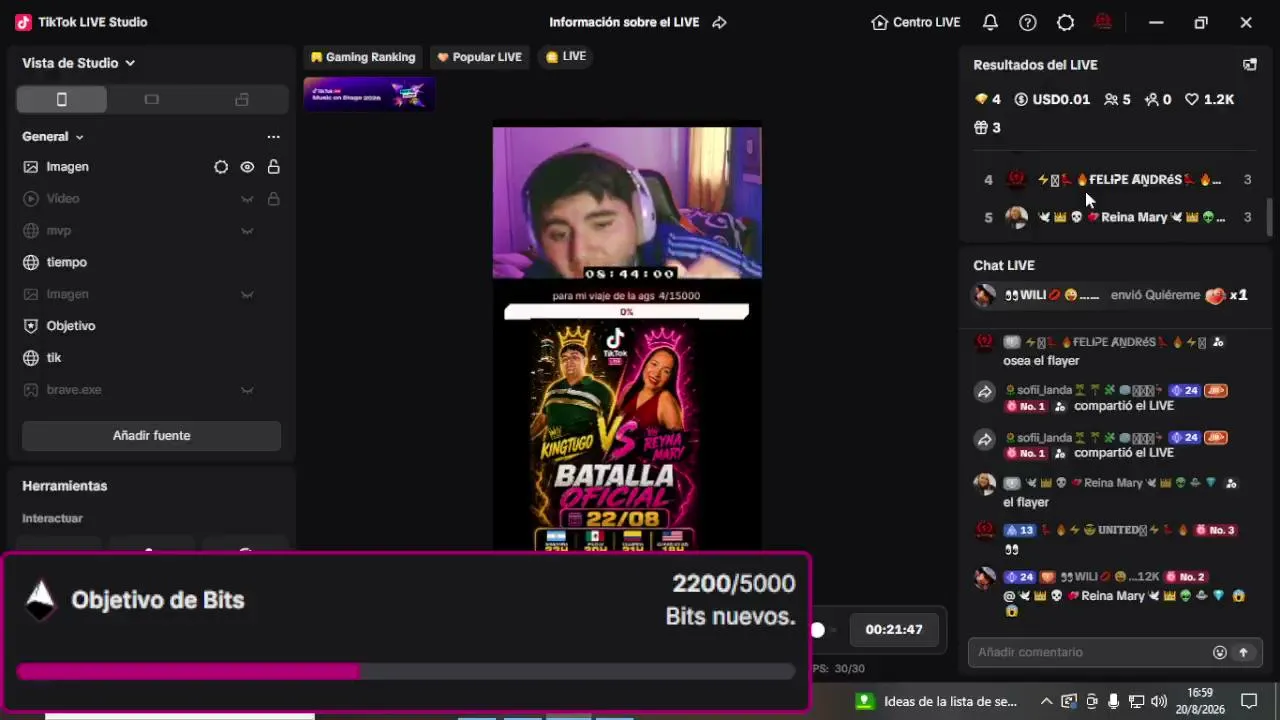The height and width of the screenshot is (720, 1280).
Task: Switch to landscape layout mode
Action: click(x=151, y=99)
